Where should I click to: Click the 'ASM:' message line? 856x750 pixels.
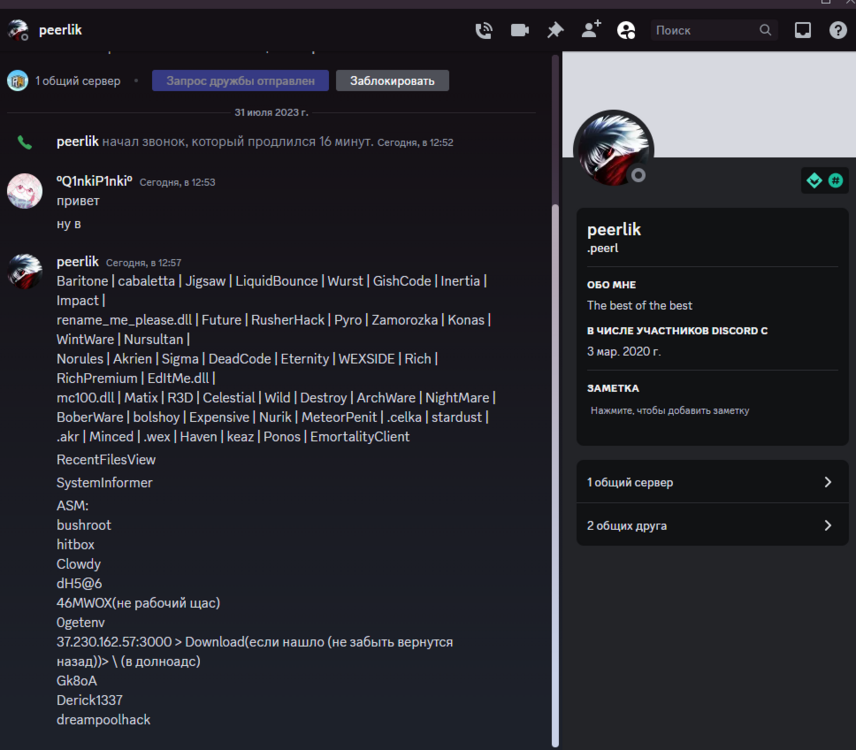(x=73, y=505)
